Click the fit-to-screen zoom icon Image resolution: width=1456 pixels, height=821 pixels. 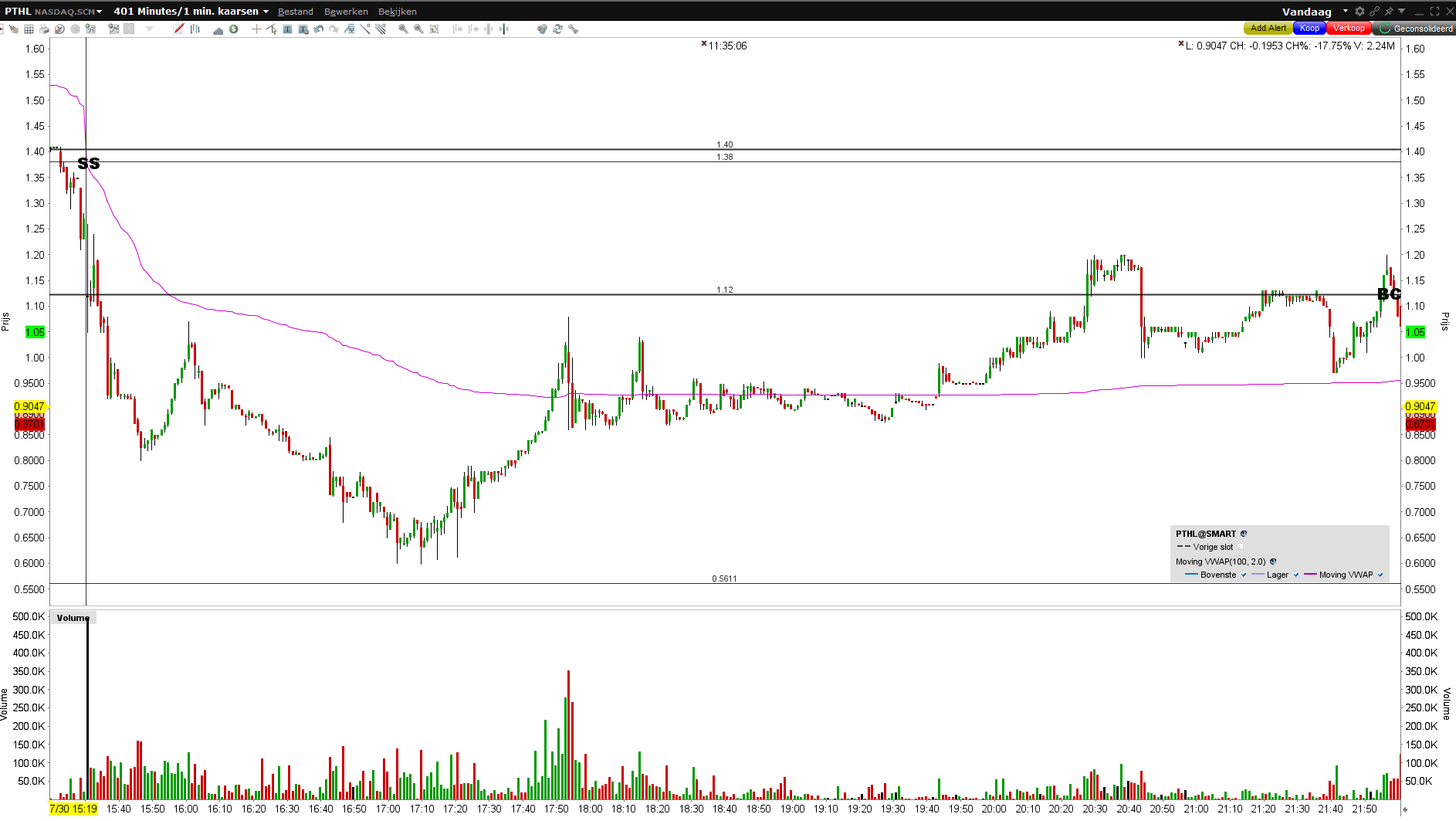[435, 29]
